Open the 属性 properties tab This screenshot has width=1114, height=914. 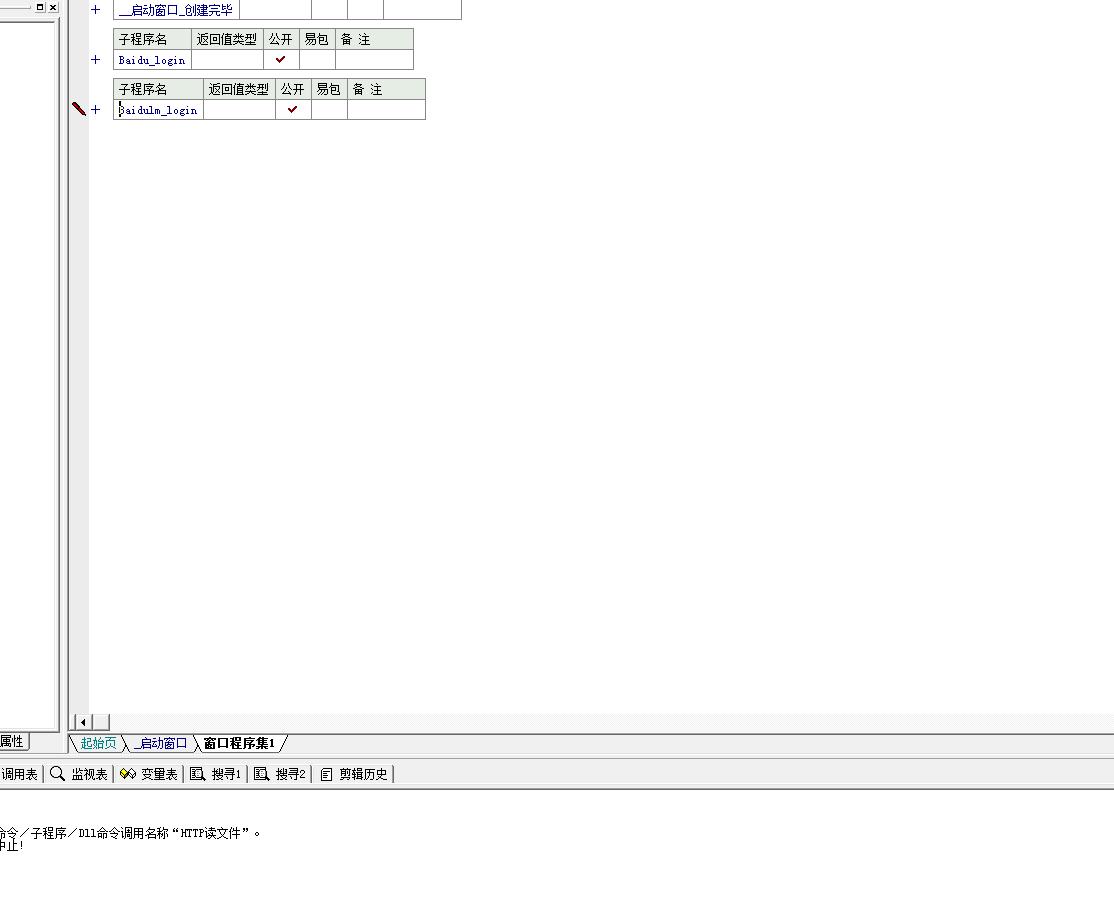pos(12,742)
